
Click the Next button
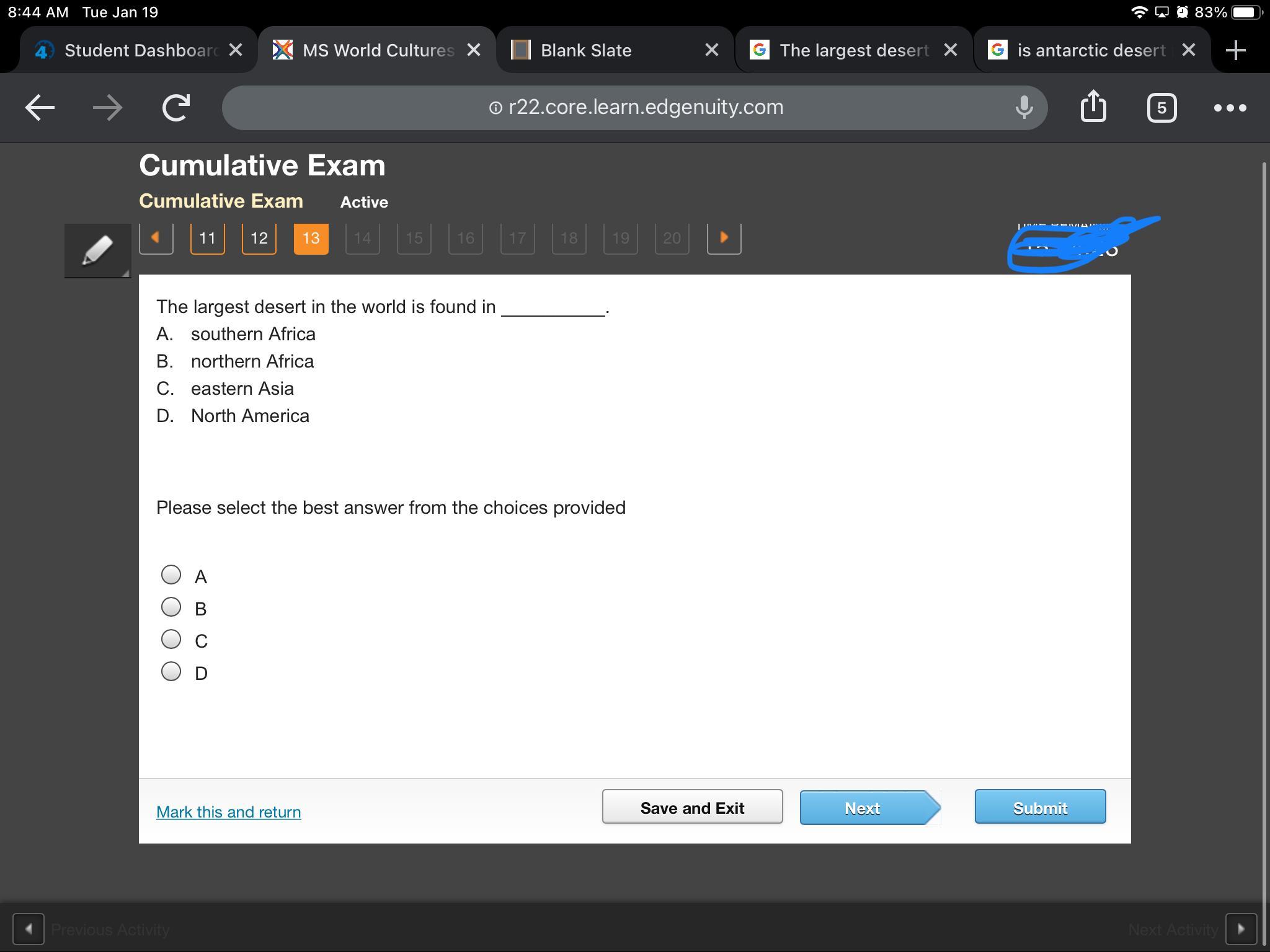(869, 808)
